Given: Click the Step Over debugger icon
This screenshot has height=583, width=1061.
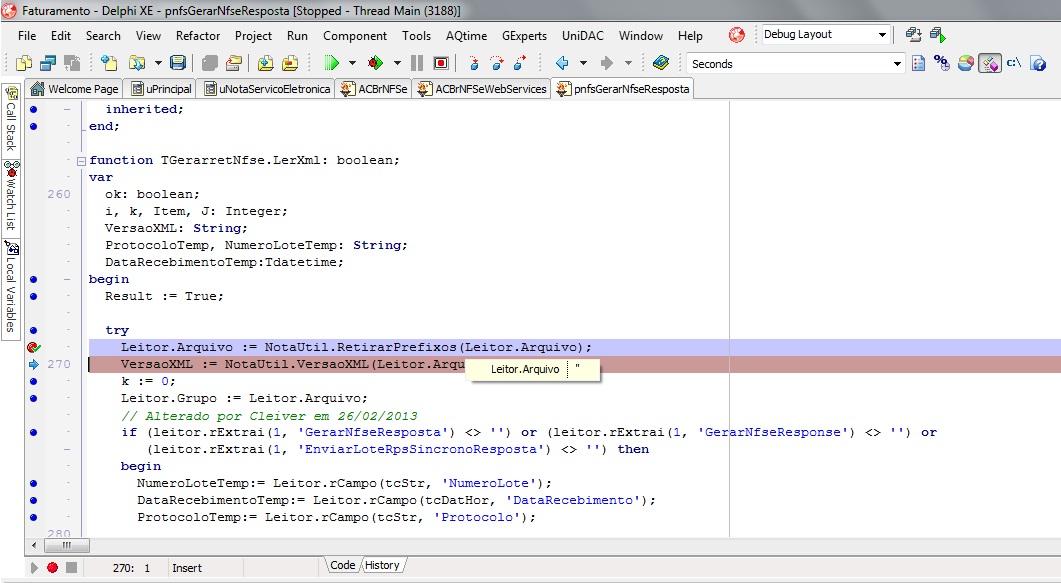Looking at the screenshot, I should pos(497,63).
